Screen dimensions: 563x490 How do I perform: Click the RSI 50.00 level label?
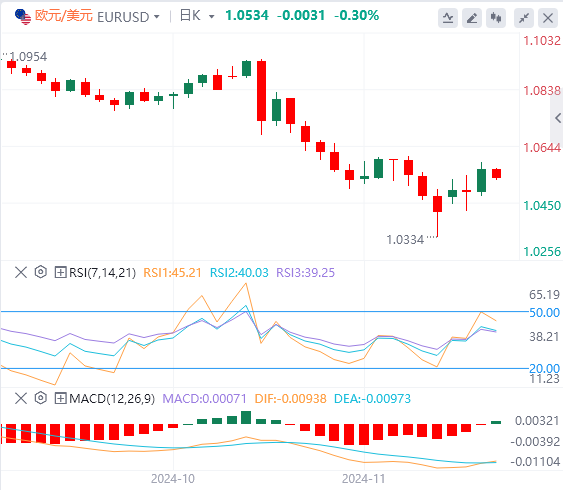[x=544, y=313]
